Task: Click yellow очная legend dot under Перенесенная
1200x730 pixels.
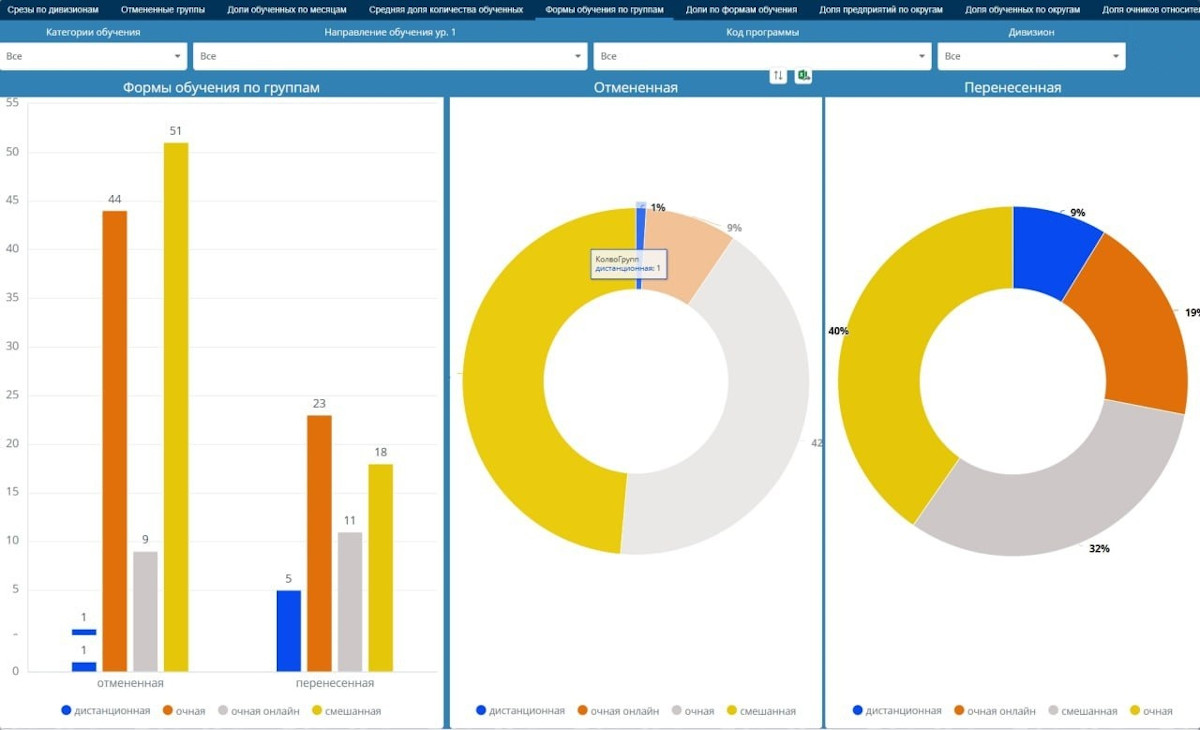Action: (1135, 711)
